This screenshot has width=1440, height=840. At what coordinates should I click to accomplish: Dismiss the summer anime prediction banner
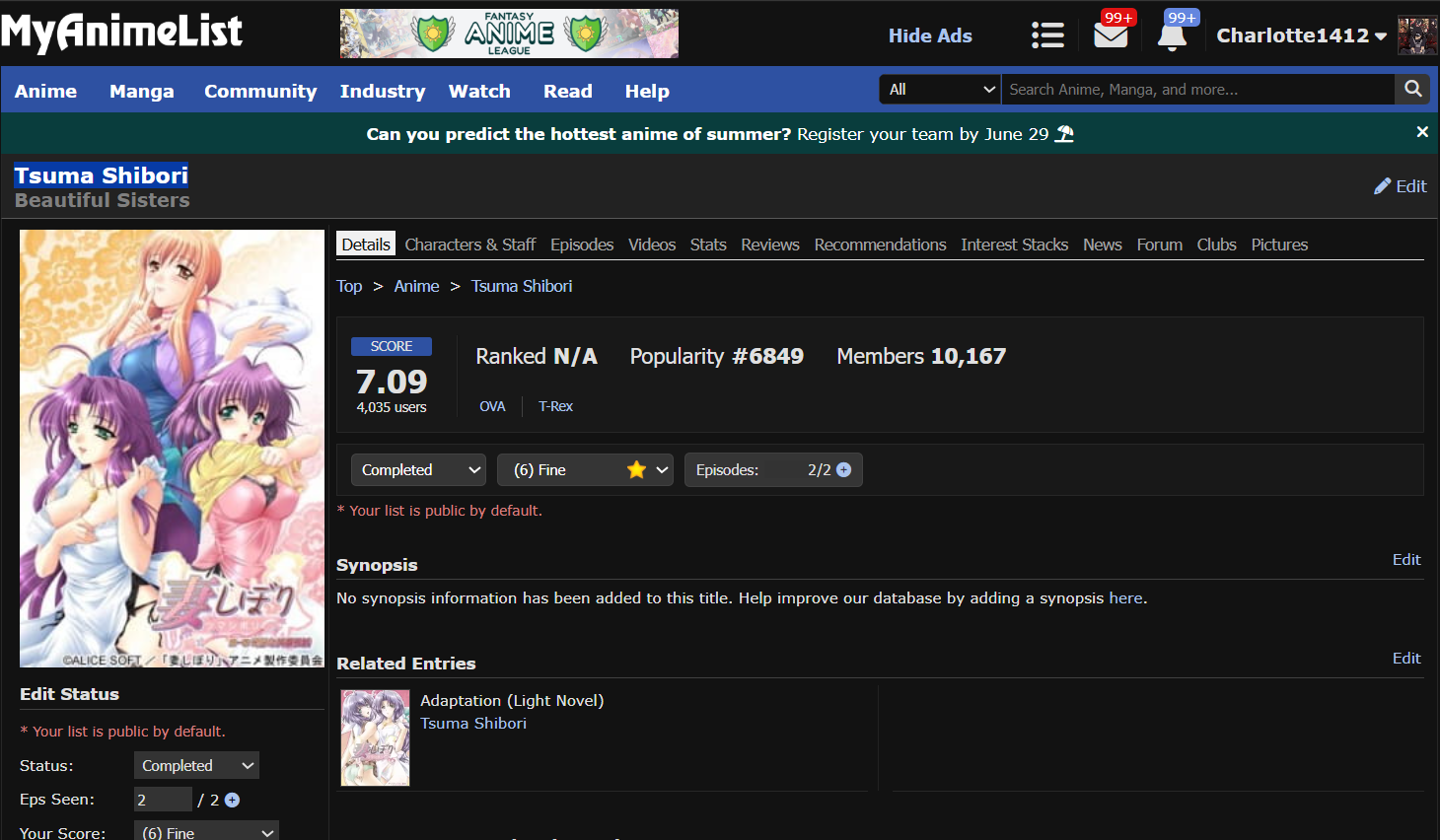click(1421, 132)
